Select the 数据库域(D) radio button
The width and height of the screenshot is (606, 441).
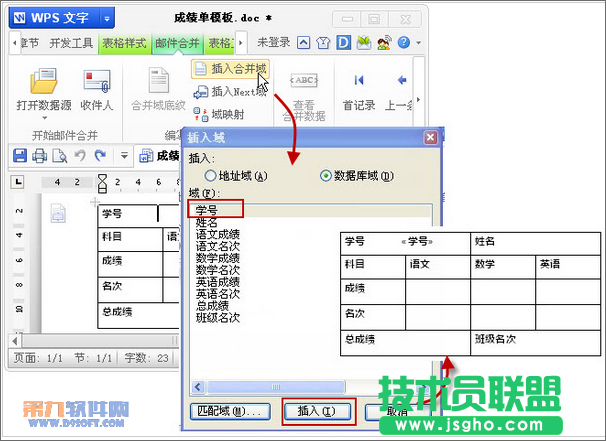tap(326, 176)
